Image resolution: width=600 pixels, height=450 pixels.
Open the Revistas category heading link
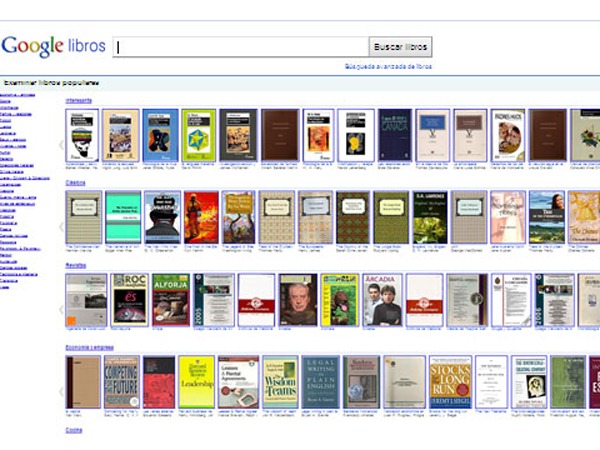75,265
